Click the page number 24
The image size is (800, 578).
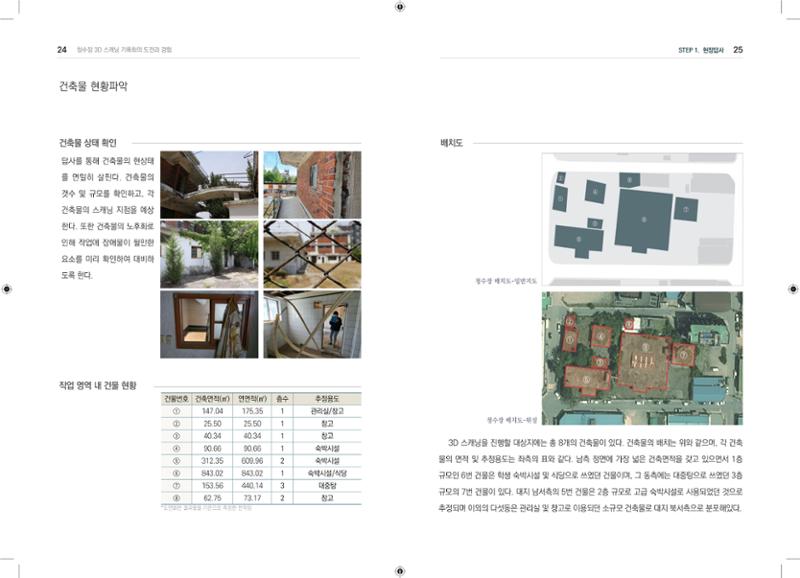[x=62, y=49]
